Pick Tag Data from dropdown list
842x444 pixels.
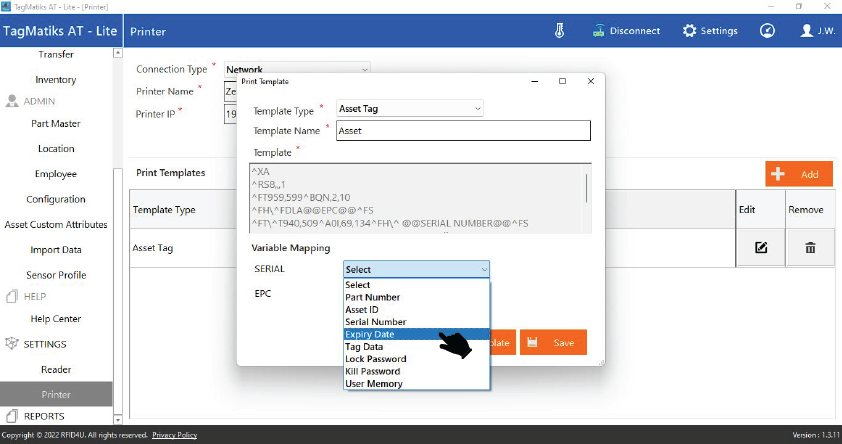(364, 347)
